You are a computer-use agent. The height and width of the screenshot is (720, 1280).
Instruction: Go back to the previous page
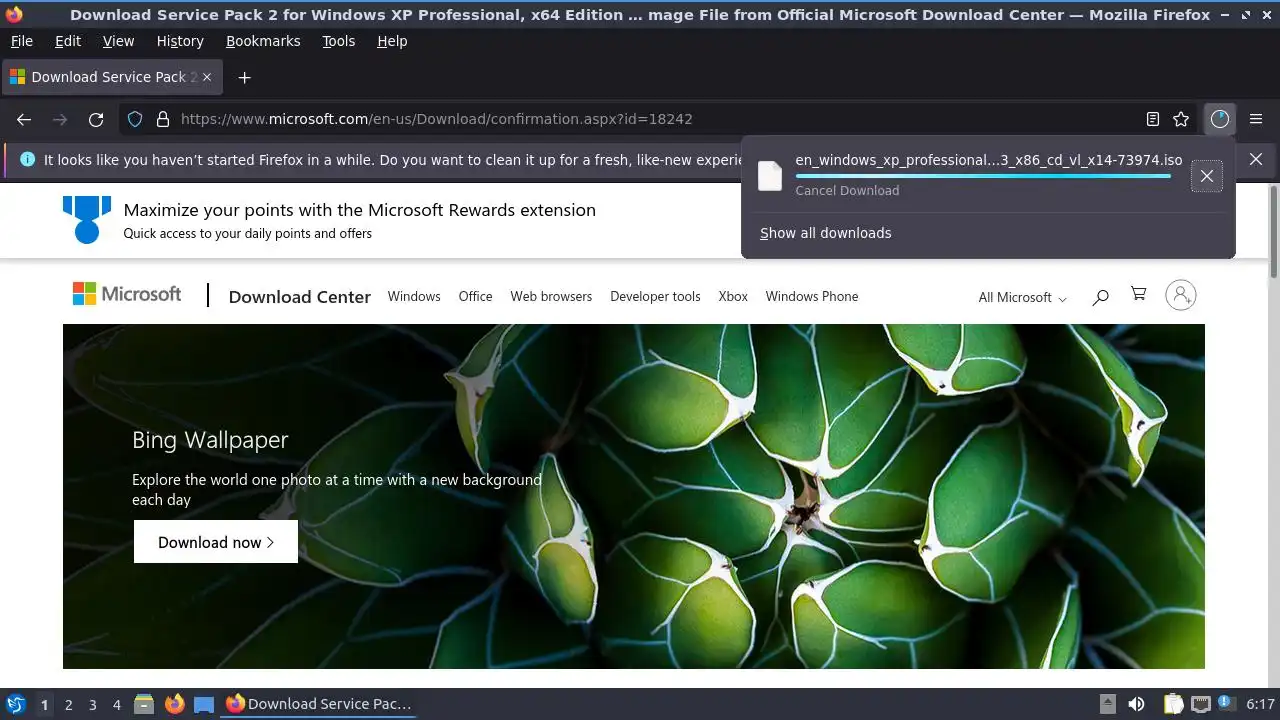pos(24,119)
